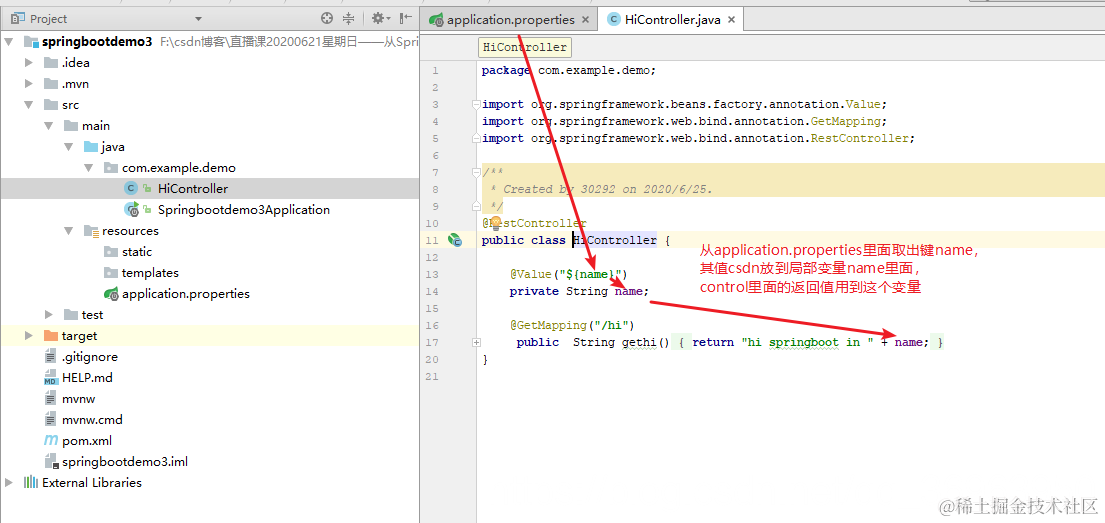Select springbootdemo3.iml file
Screen dimensions: 1105x523
[125, 462]
